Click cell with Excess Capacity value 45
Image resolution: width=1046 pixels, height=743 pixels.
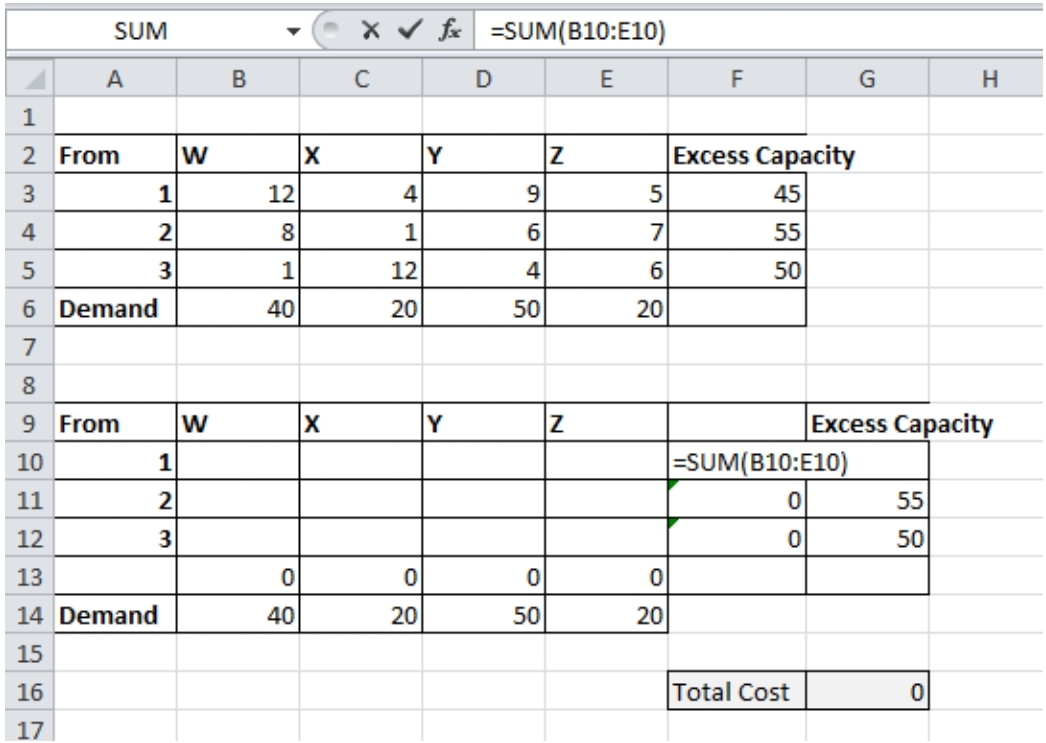point(738,192)
